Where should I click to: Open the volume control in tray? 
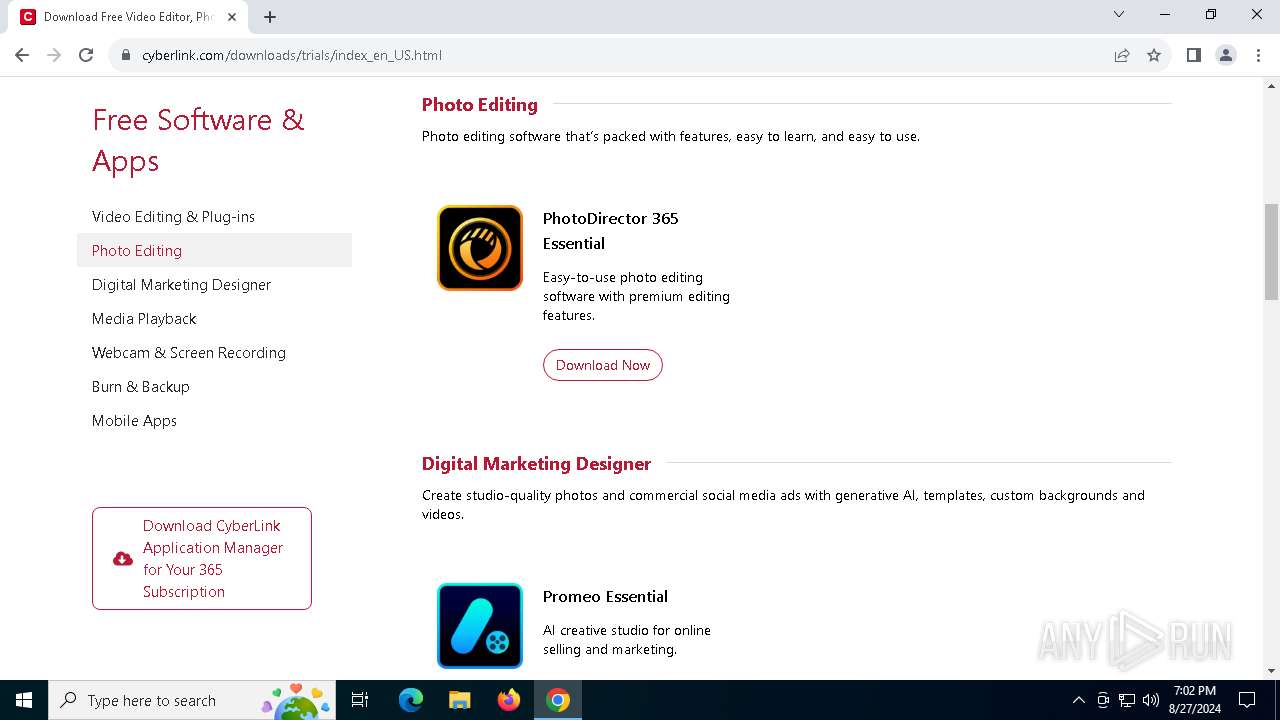pos(1150,700)
